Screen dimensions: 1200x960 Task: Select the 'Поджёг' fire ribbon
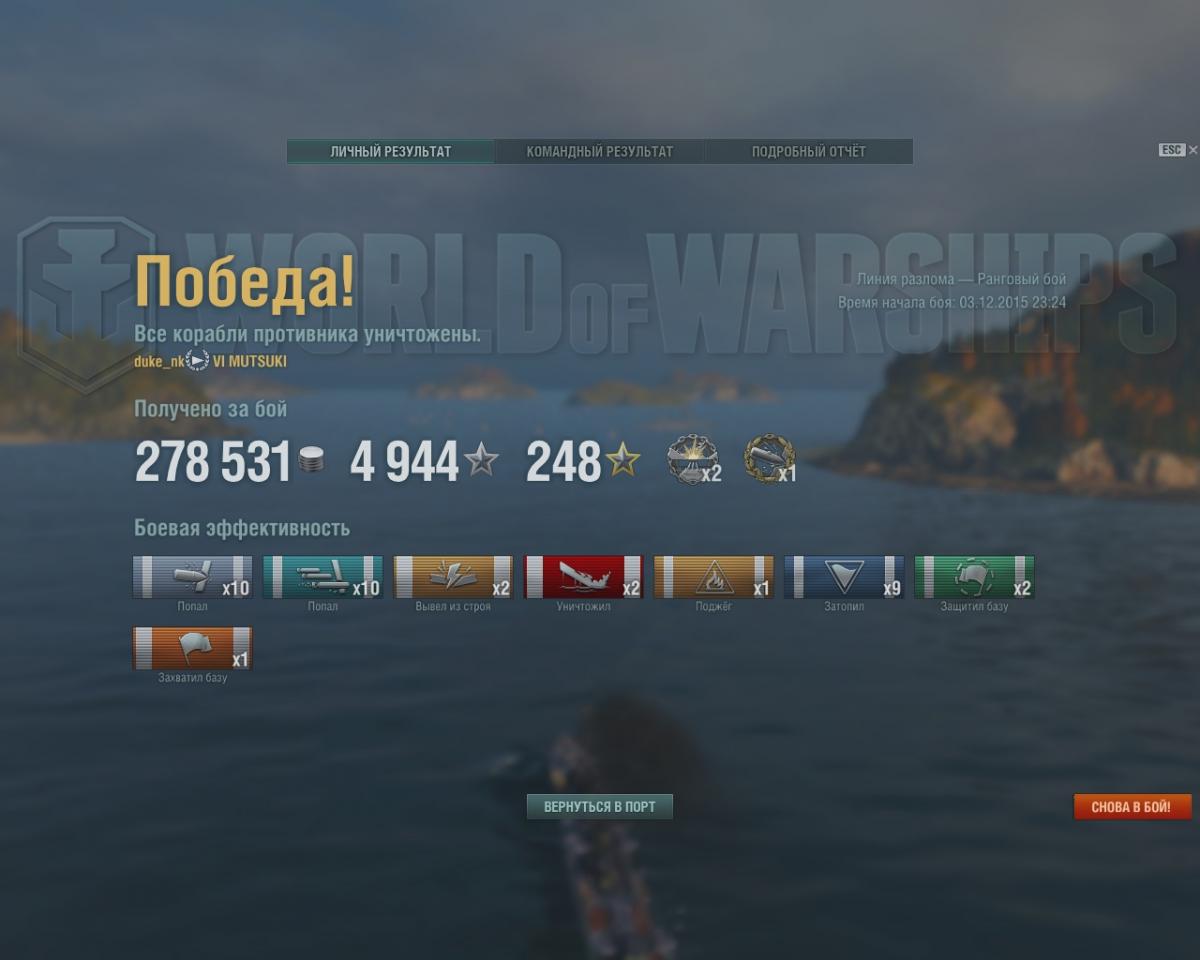tap(714, 578)
